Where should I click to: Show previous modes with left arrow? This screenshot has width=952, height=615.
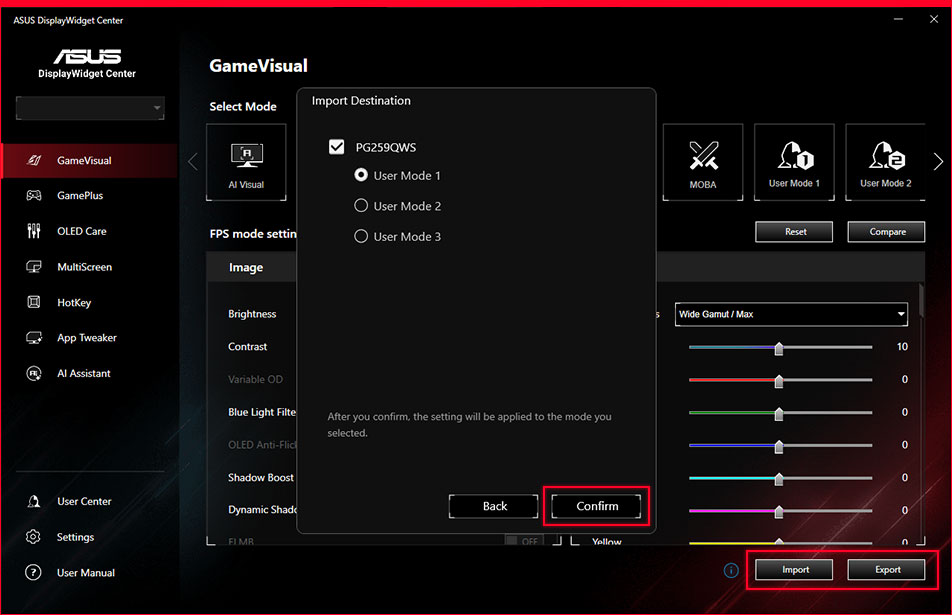193,161
